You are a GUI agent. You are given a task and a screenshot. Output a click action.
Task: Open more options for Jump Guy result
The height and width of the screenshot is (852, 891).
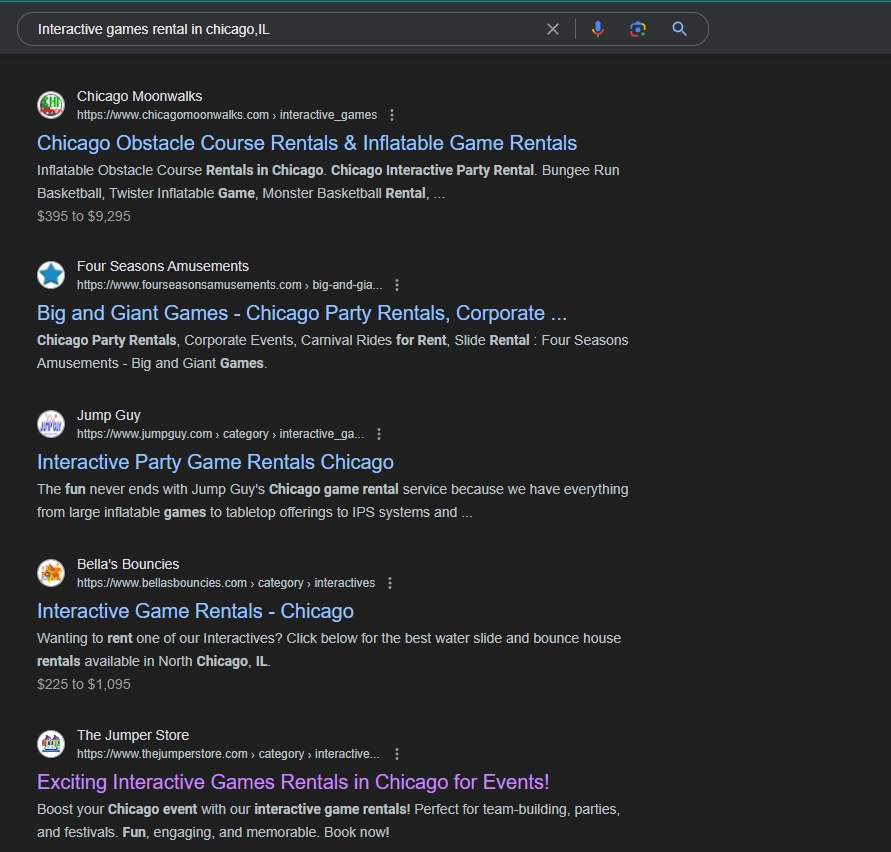(x=379, y=434)
